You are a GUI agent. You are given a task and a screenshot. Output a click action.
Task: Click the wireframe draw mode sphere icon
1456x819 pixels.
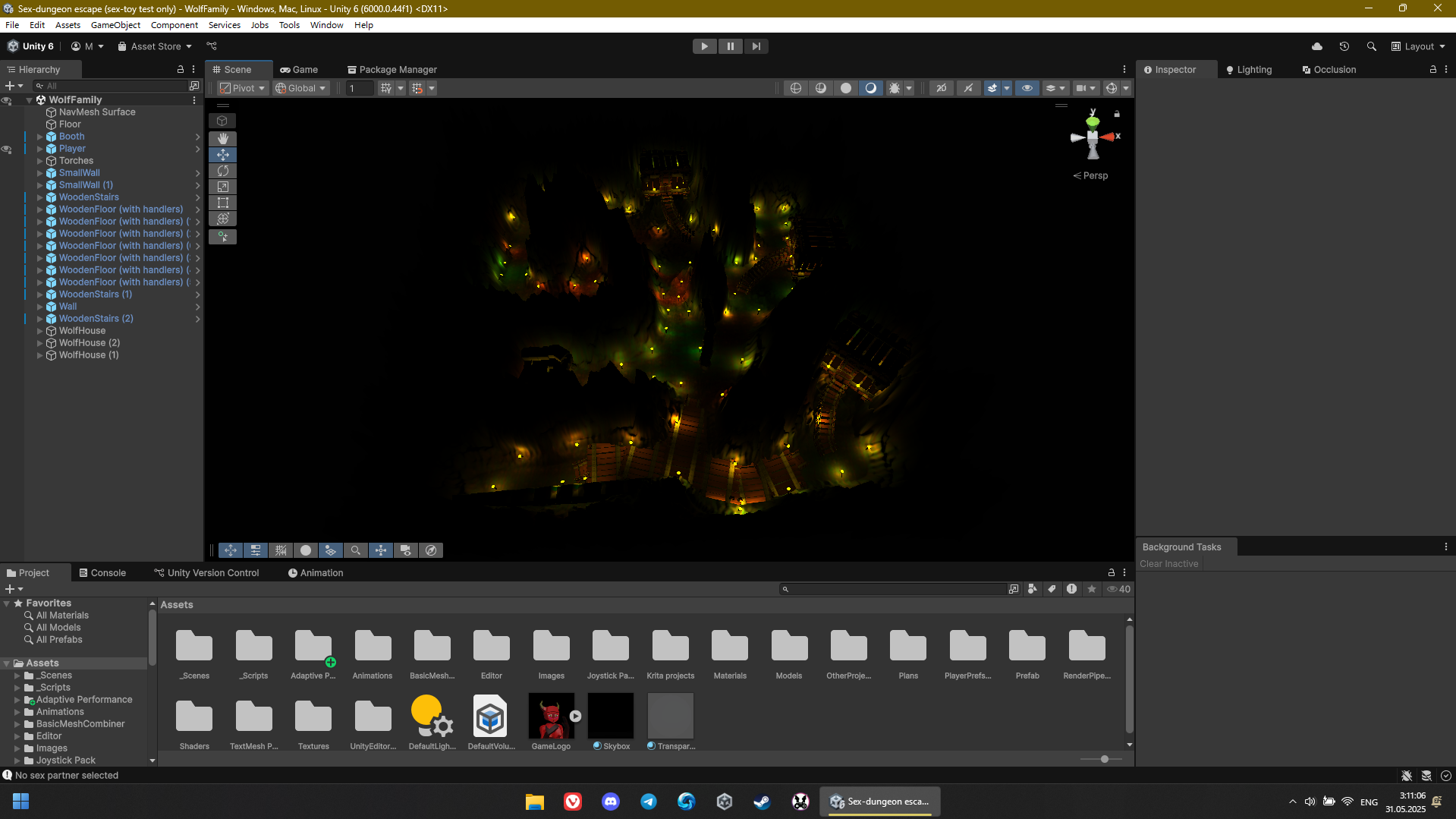coord(796,88)
